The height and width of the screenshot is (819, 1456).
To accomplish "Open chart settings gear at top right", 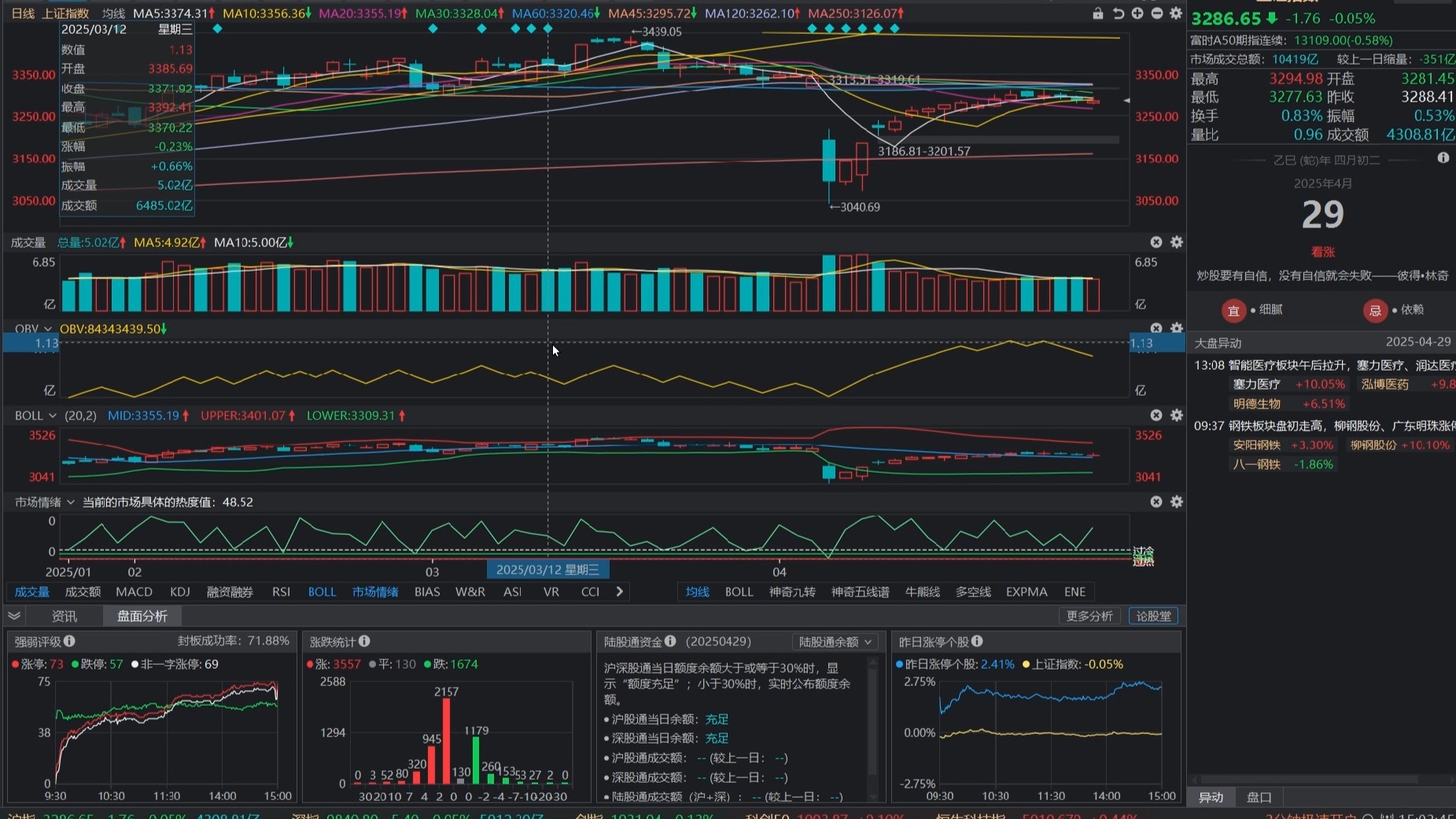I will point(1176,13).
